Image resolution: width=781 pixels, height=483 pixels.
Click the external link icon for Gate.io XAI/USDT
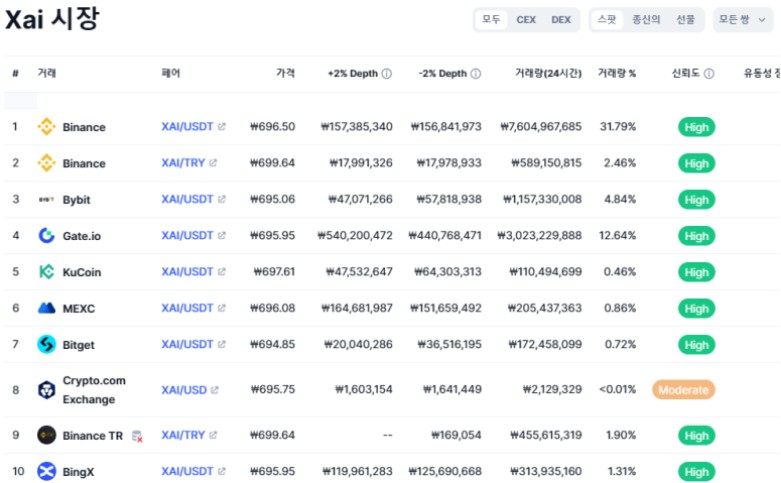[x=222, y=235]
